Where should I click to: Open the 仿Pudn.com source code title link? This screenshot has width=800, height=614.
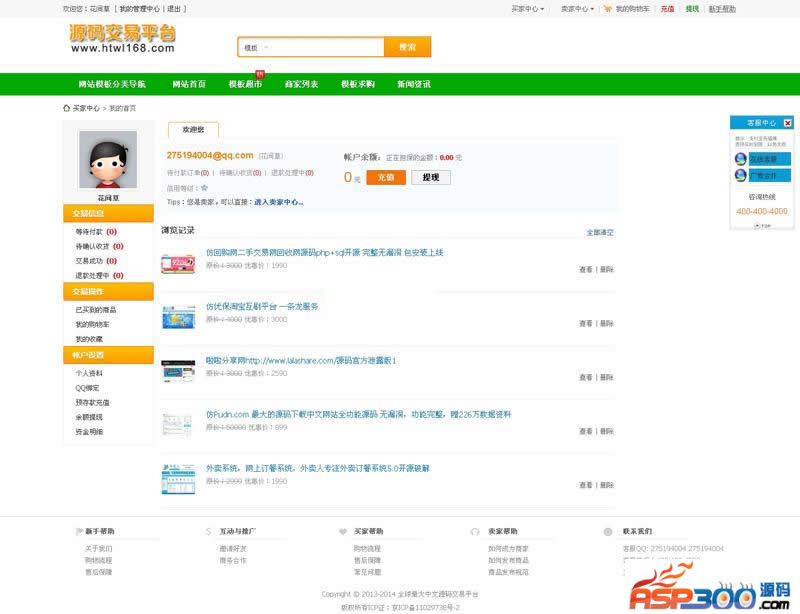pos(358,414)
